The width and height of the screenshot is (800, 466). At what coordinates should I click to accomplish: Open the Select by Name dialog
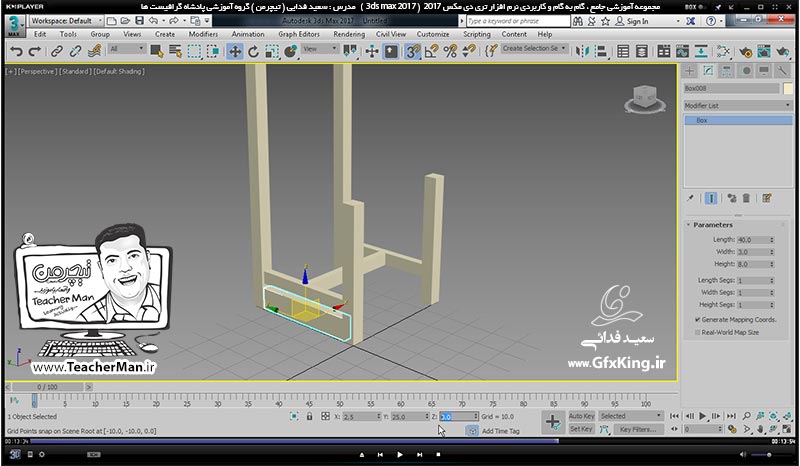click(176, 51)
